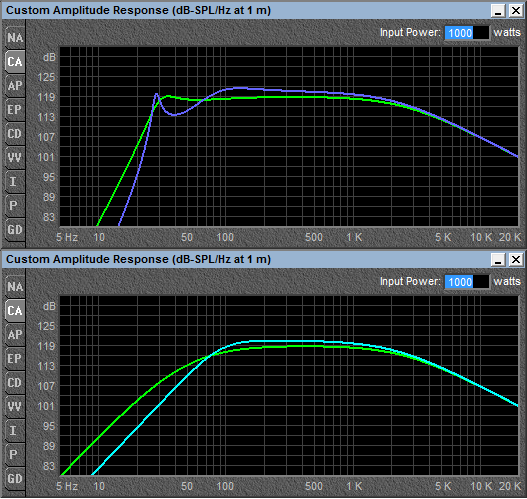Show the P tab in top window
527x499 pixels.
tap(15, 205)
